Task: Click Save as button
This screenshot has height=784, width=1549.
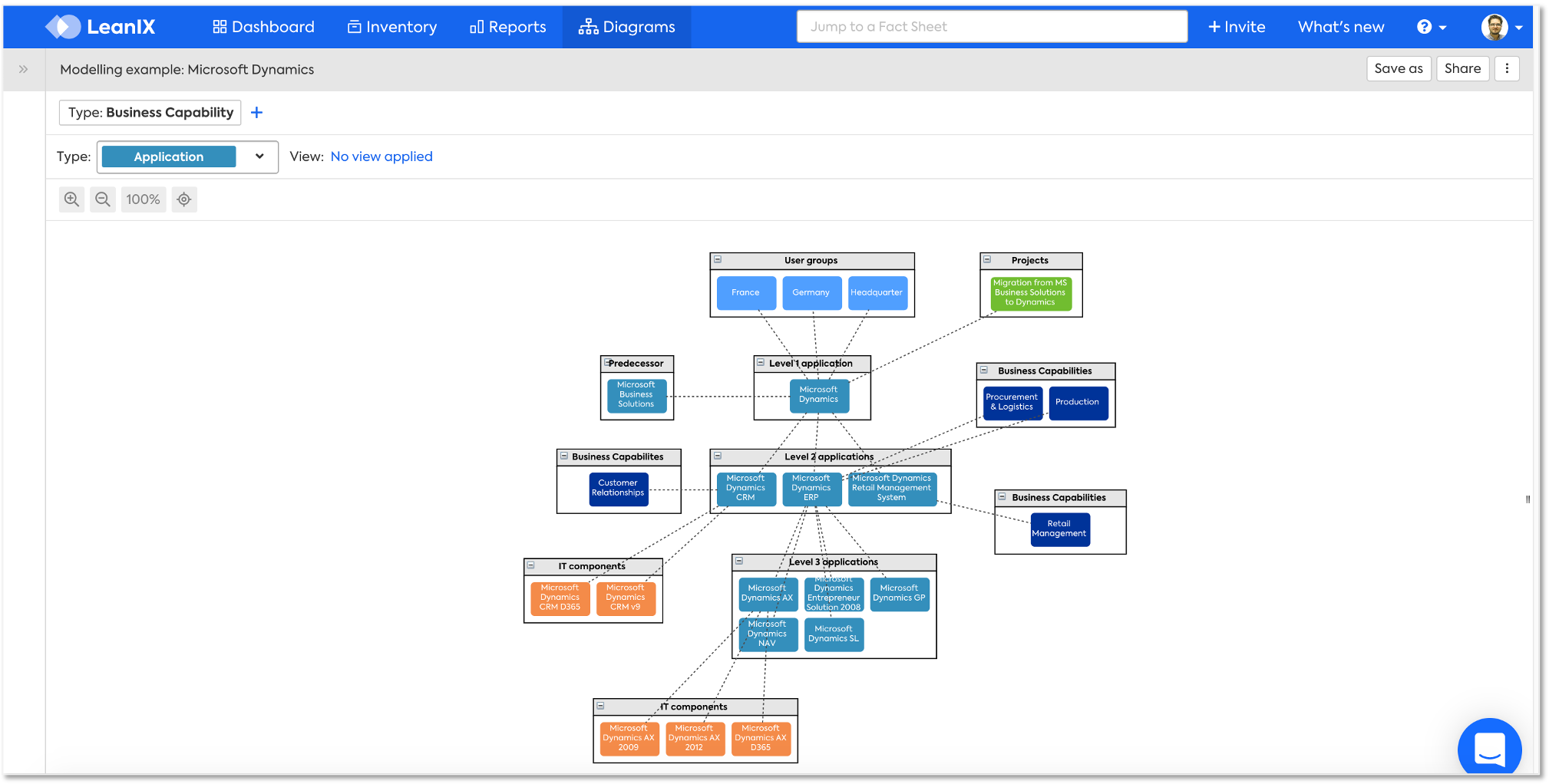Action: pos(1399,68)
